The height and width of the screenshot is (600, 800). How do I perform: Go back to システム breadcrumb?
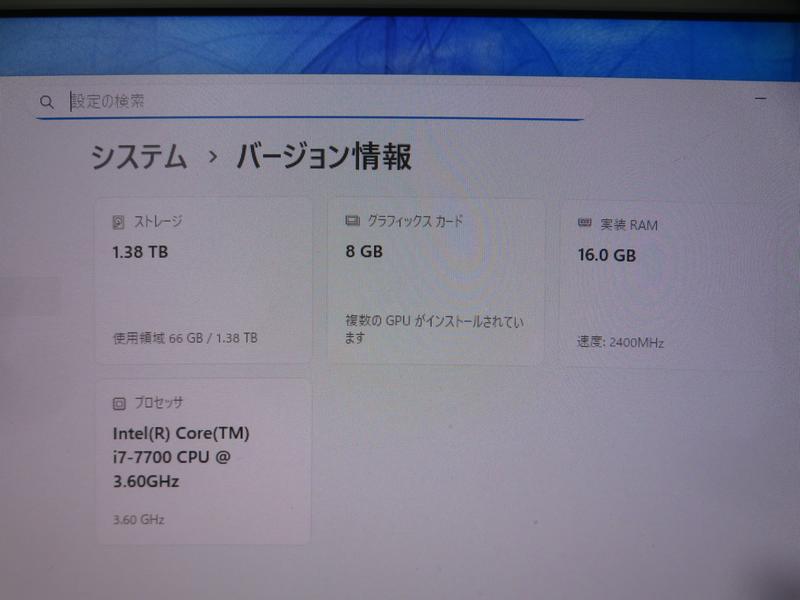coord(138,156)
